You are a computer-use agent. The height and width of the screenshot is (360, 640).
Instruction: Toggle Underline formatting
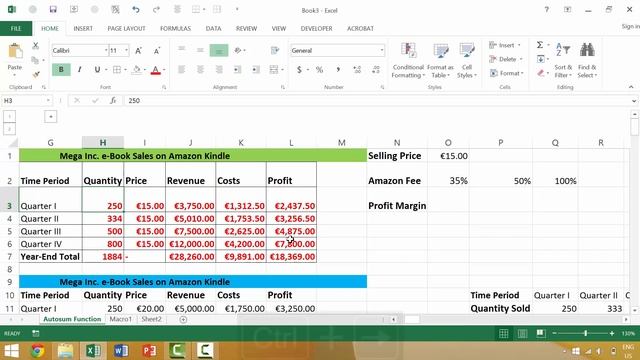click(97, 70)
